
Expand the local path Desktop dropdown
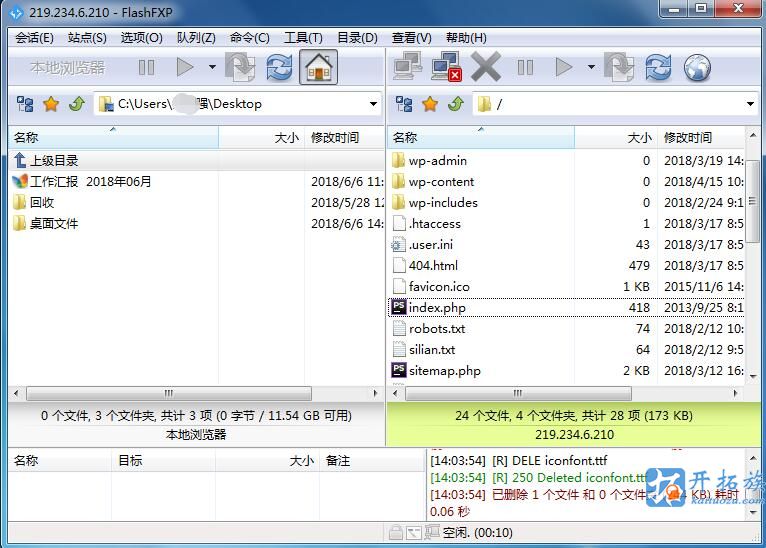(x=373, y=104)
